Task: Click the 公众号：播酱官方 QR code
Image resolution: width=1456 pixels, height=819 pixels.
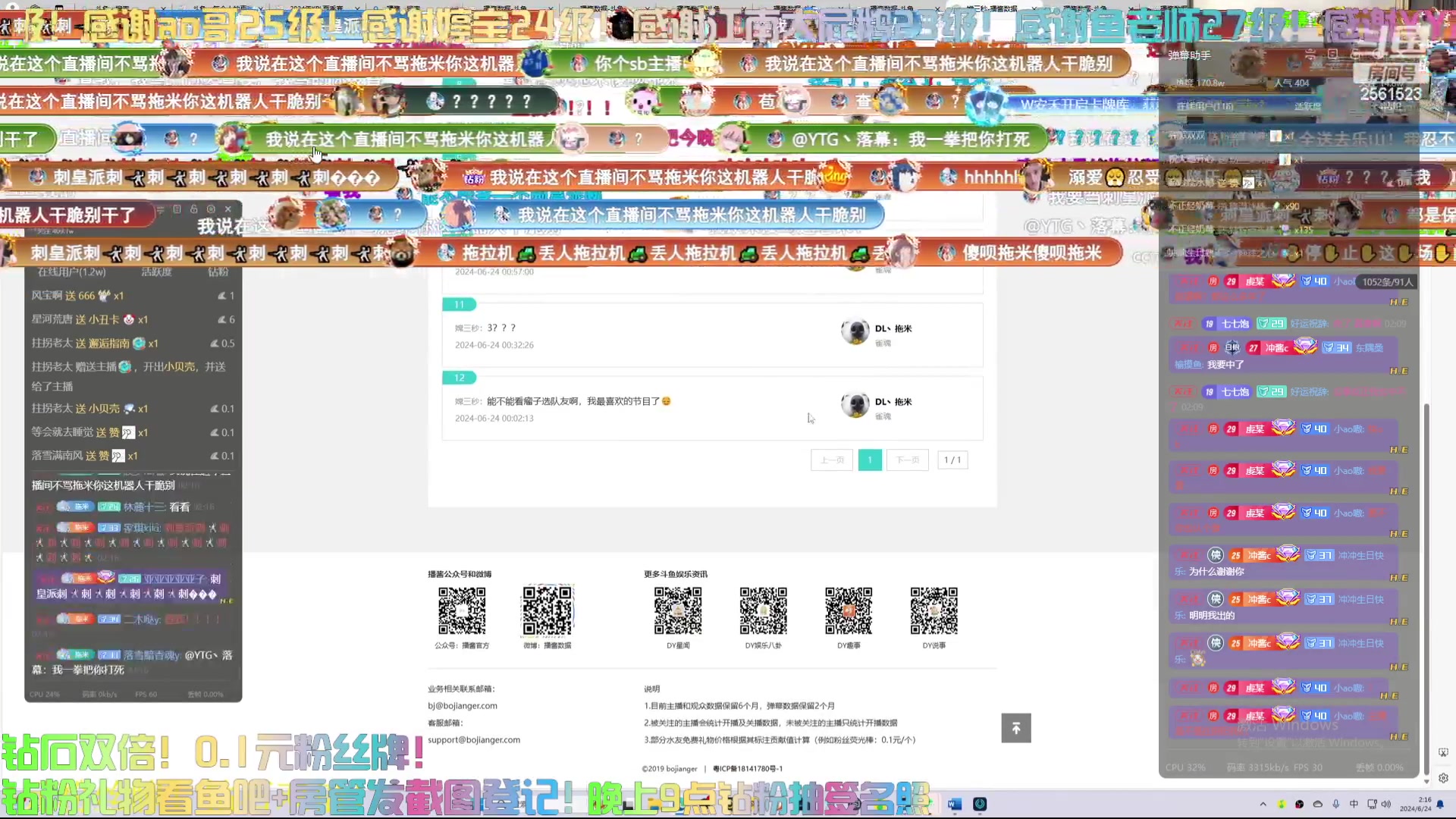Action: pos(462,610)
